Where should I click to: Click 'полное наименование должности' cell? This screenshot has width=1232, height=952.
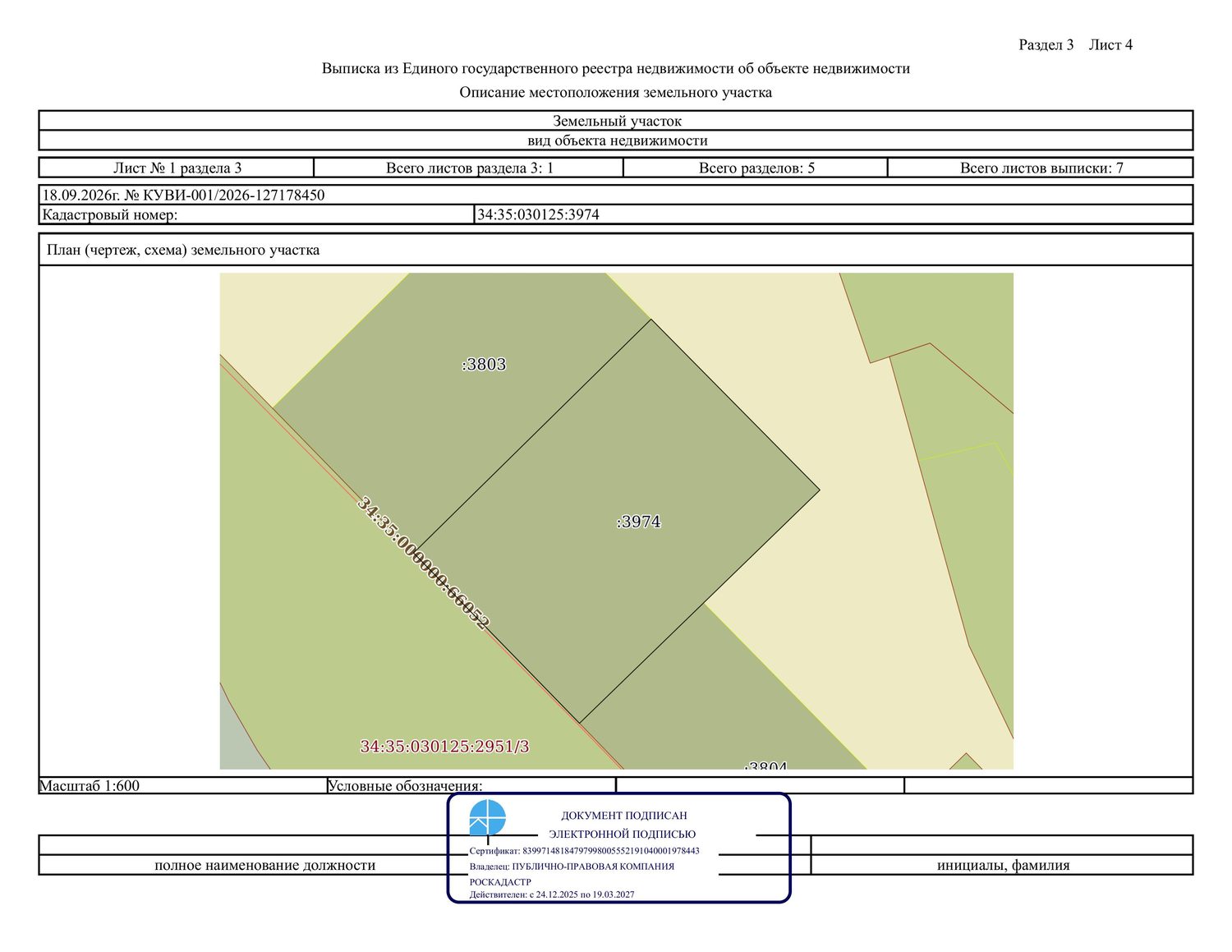[265, 865]
